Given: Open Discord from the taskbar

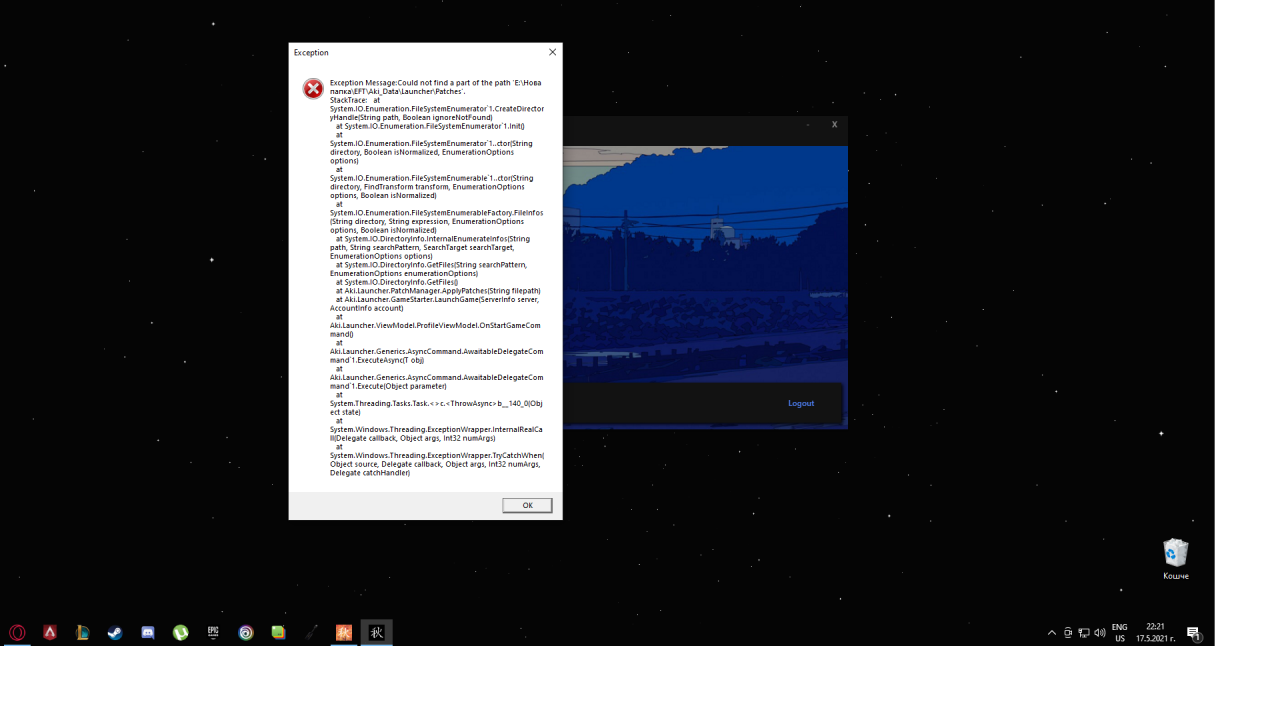Looking at the screenshot, I should (148, 632).
